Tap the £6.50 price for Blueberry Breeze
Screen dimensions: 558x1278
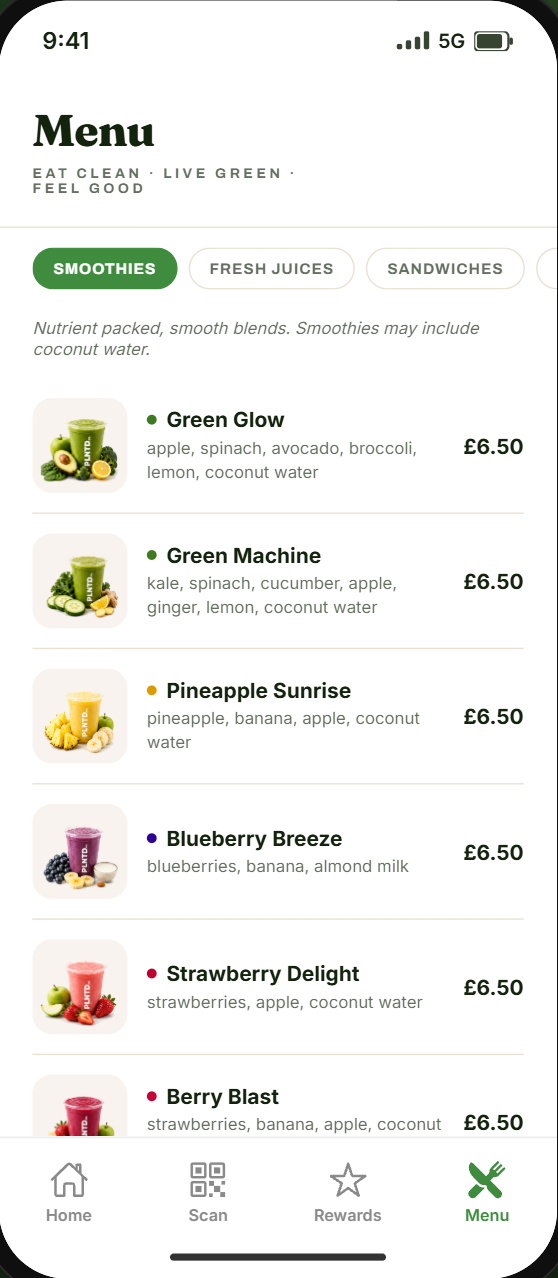(494, 852)
